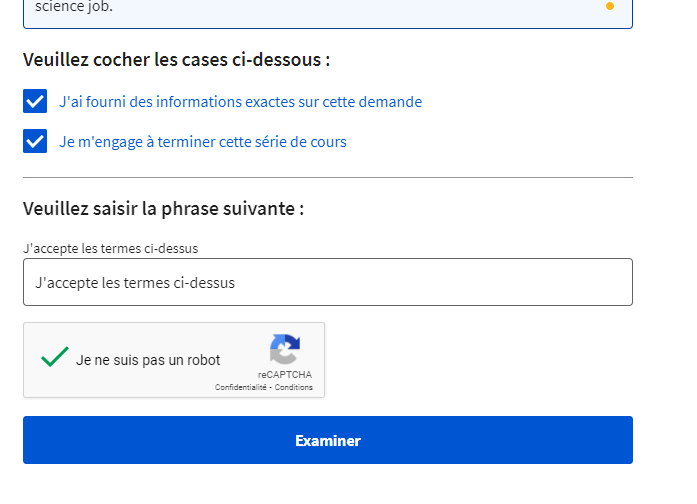Click the small "J'accepte les termes ci-dessus" field label

click(x=111, y=248)
